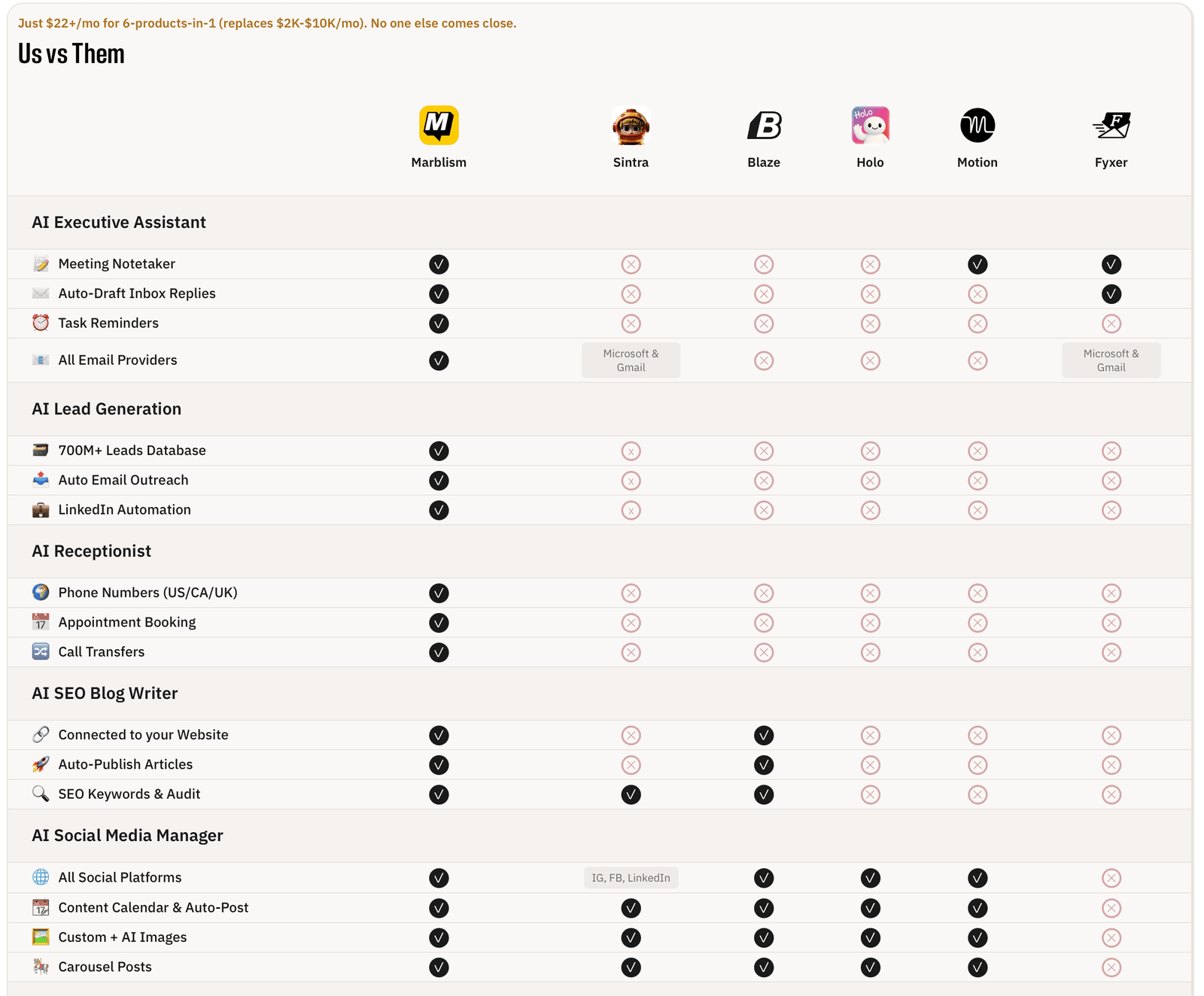Click the pink Holo app icon
Image resolution: width=1204 pixels, height=996 pixels.
pyautogui.click(x=870, y=125)
